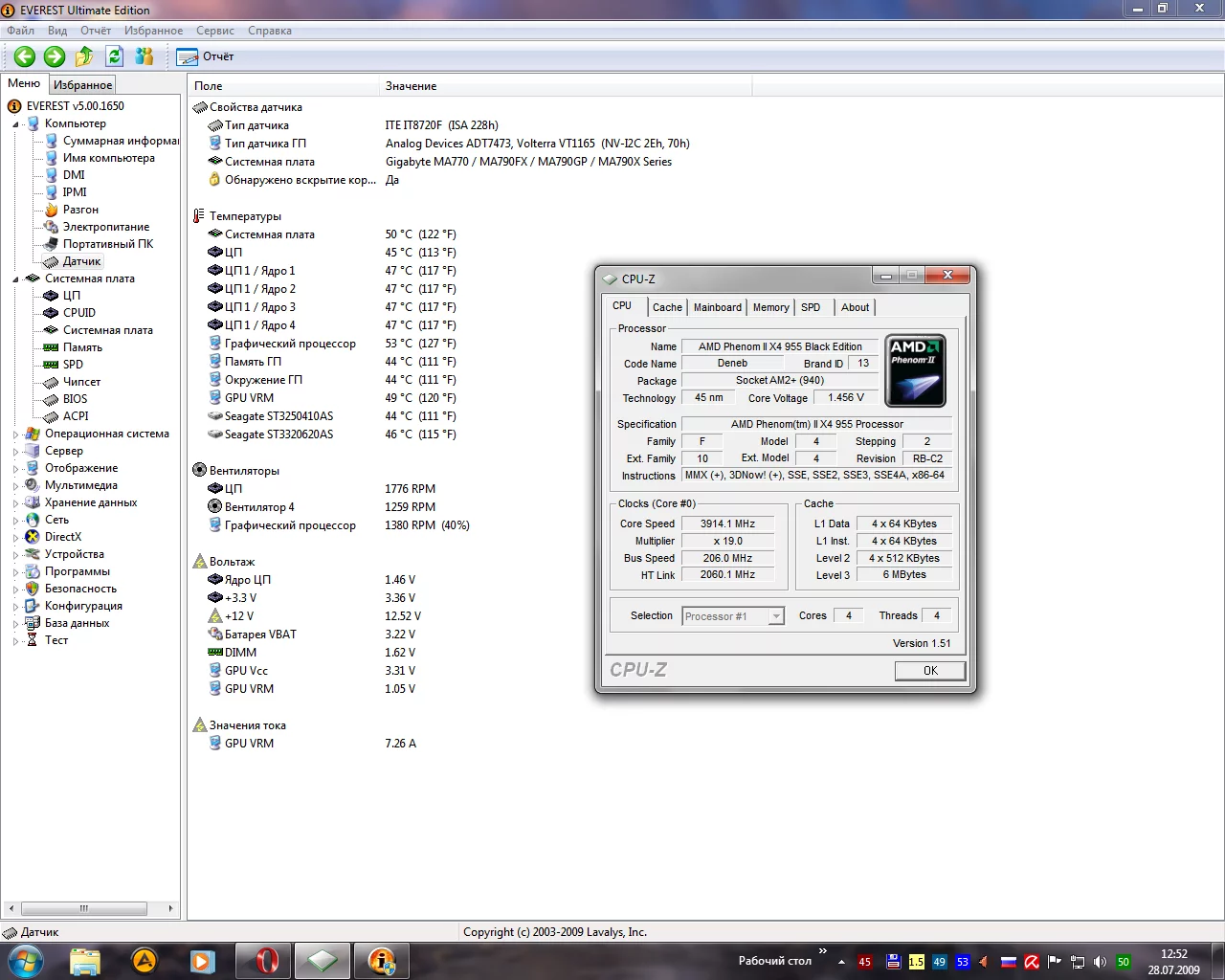Screen dimensions: 1225x980
Task: Switch to the Mainboard tab in CPU-Z
Action: pos(717,307)
